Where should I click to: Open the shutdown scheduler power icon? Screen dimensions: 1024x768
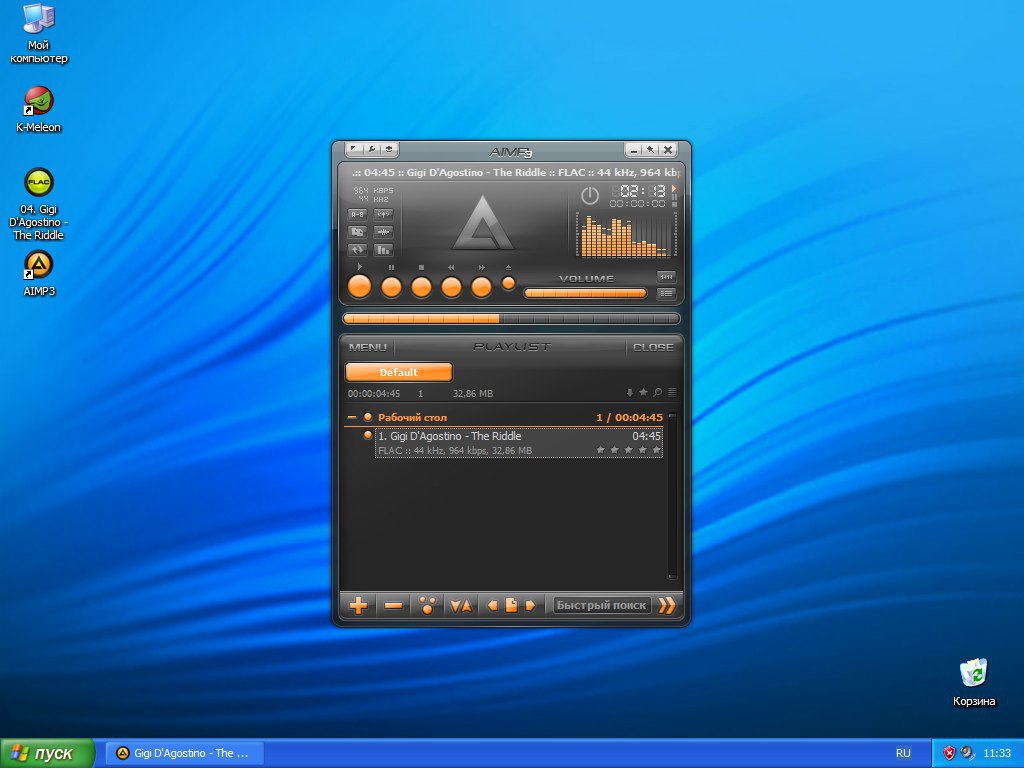coord(590,196)
